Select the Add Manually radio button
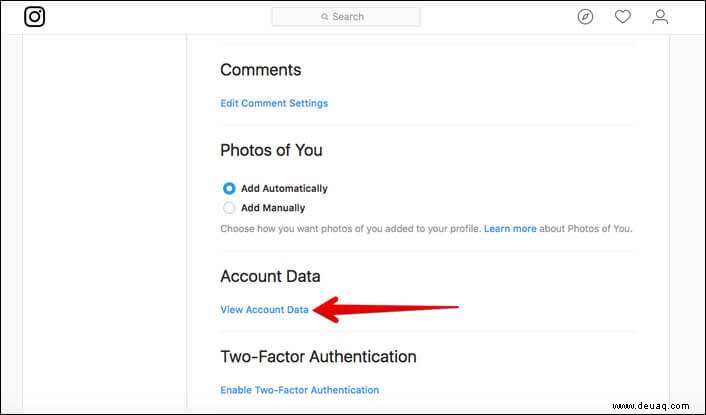 coord(229,208)
